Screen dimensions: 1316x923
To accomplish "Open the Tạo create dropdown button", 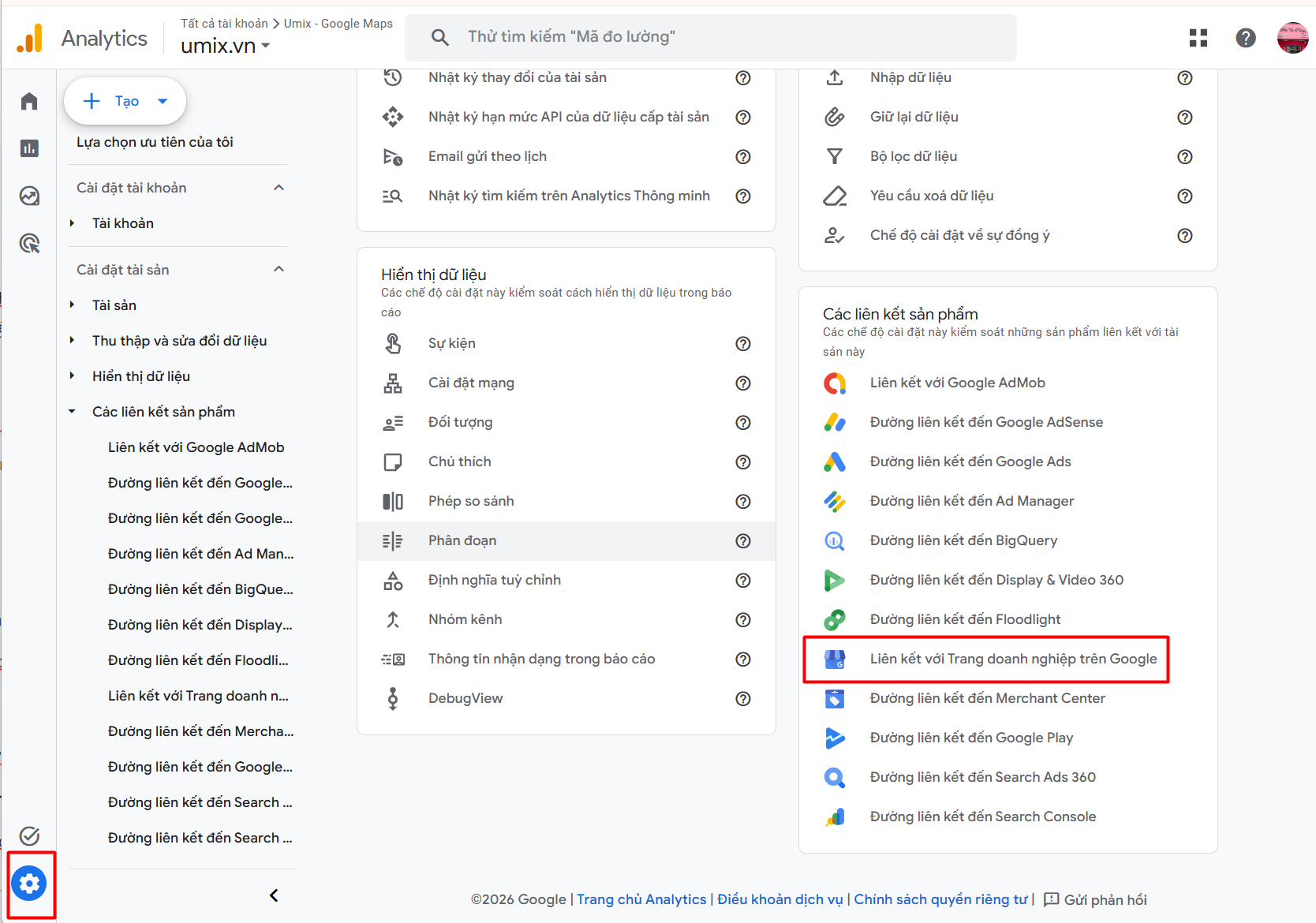I will coord(125,101).
